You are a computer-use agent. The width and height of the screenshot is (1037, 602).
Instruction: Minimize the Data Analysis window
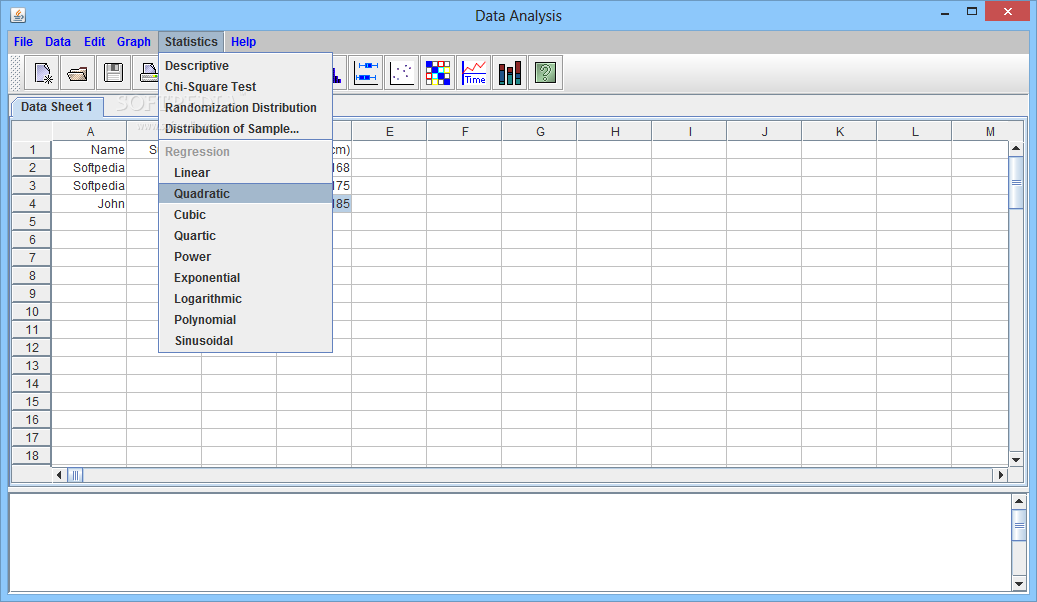pyautogui.click(x=944, y=12)
